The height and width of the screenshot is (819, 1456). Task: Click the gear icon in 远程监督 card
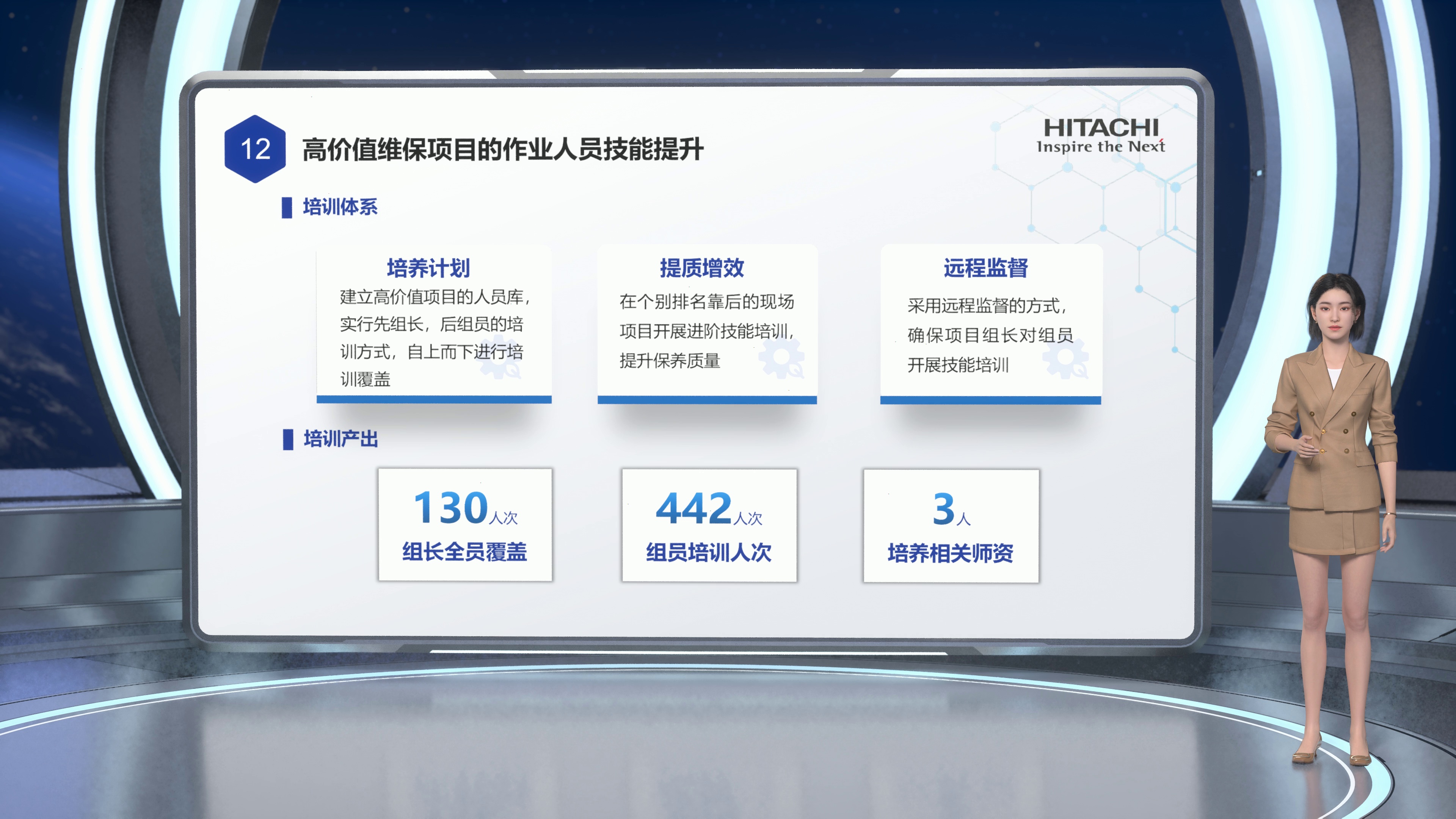(x=1066, y=358)
